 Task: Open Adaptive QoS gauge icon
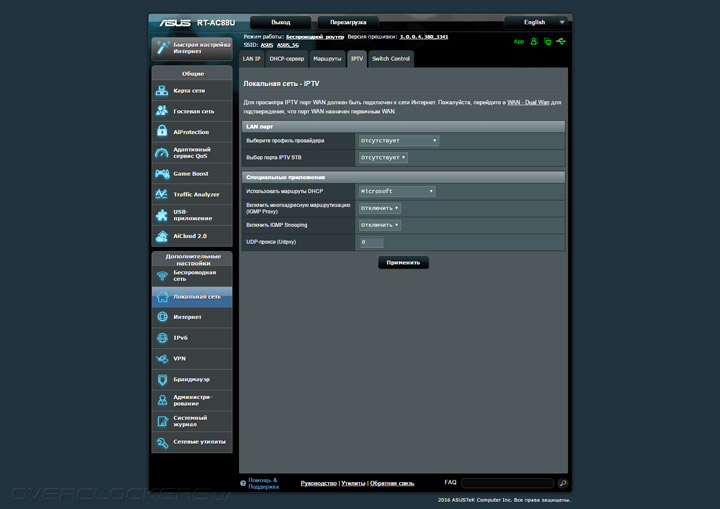pos(162,153)
